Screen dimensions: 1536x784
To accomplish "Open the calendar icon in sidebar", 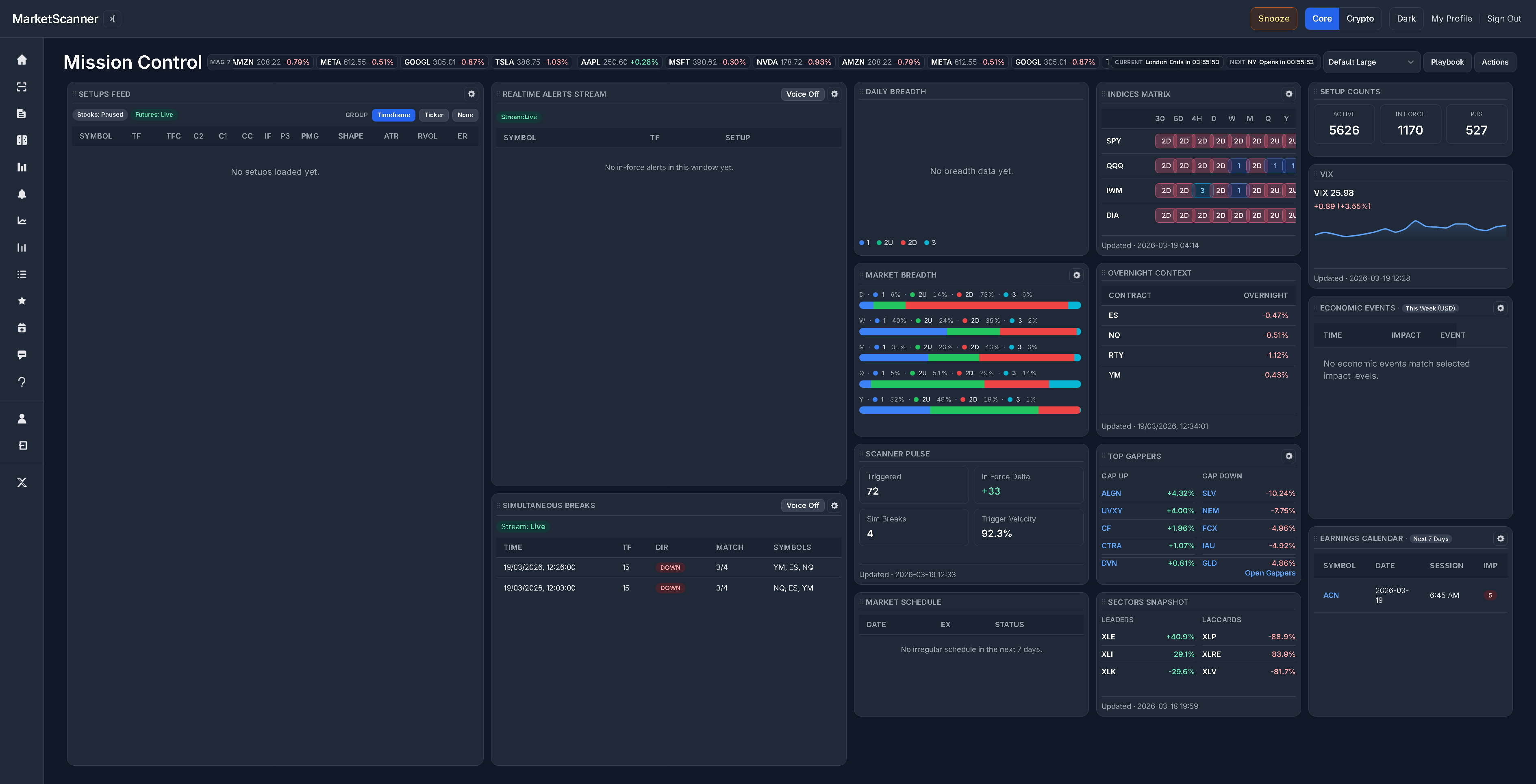I will click(x=22, y=328).
